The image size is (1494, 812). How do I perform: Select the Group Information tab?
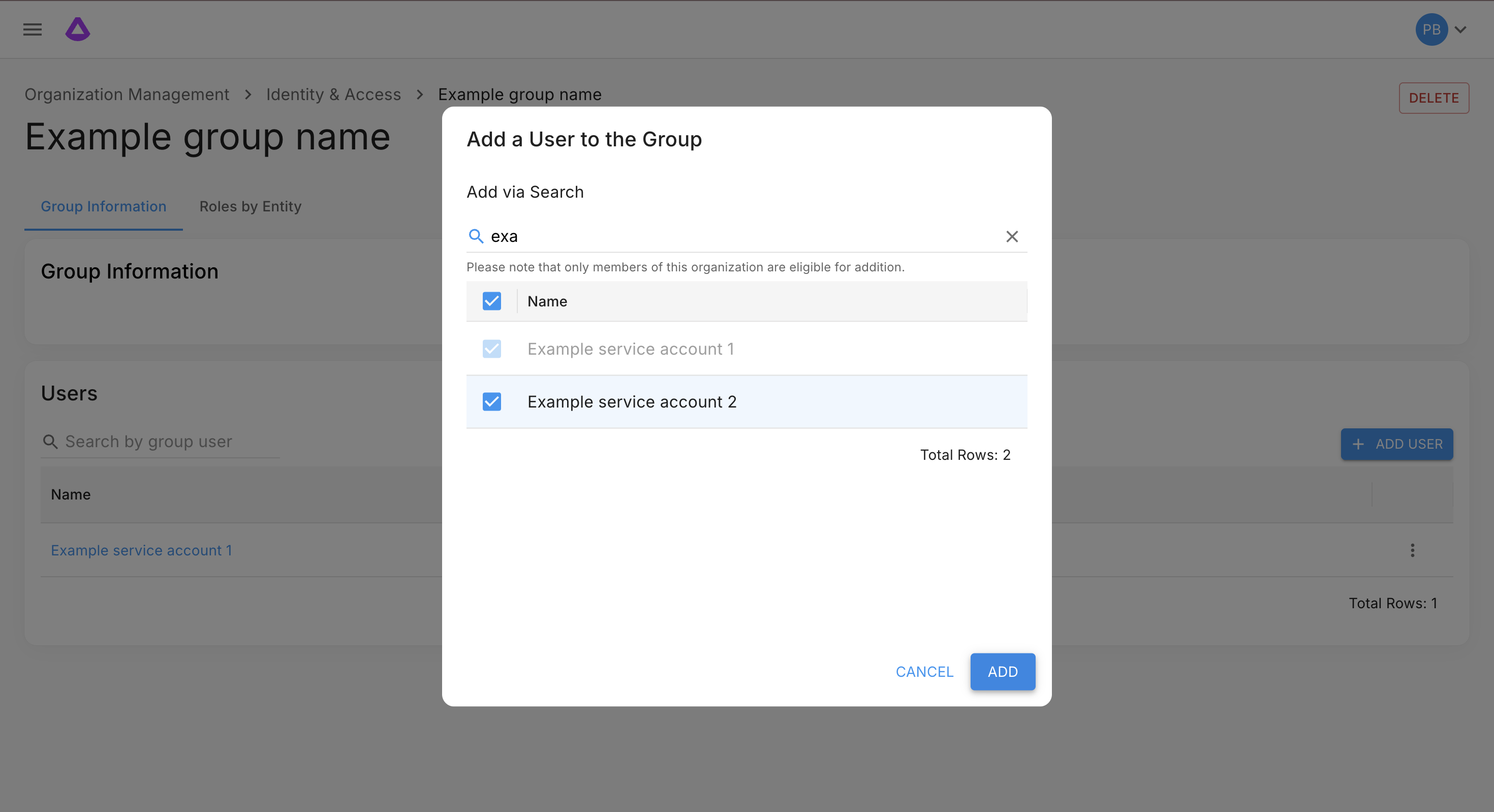point(103,206)
